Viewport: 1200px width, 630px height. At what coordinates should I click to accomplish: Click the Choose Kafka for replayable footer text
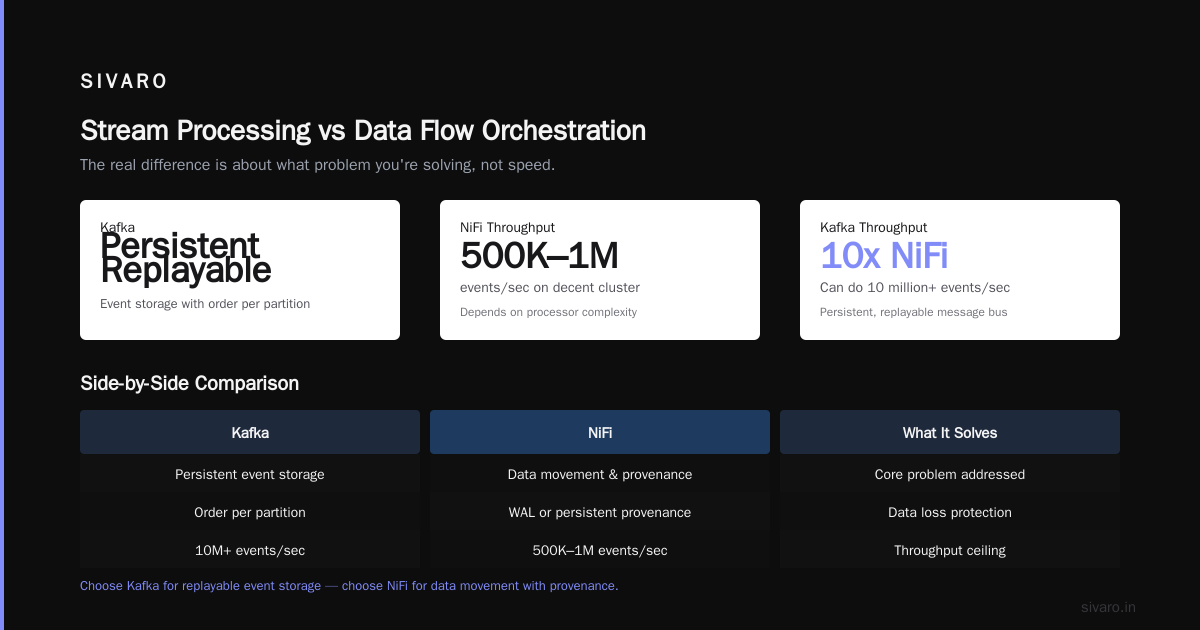point(349,586)
